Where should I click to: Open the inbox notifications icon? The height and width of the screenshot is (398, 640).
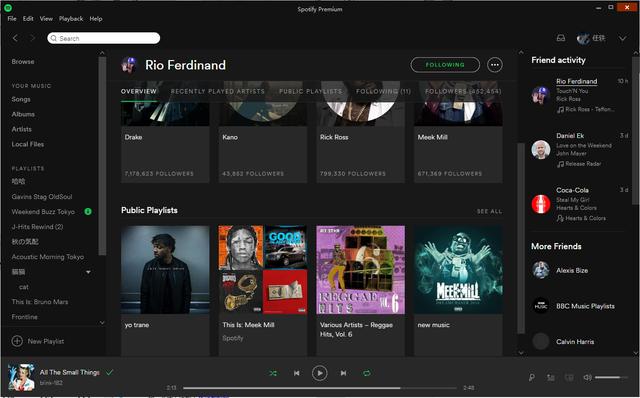point(561,38)
